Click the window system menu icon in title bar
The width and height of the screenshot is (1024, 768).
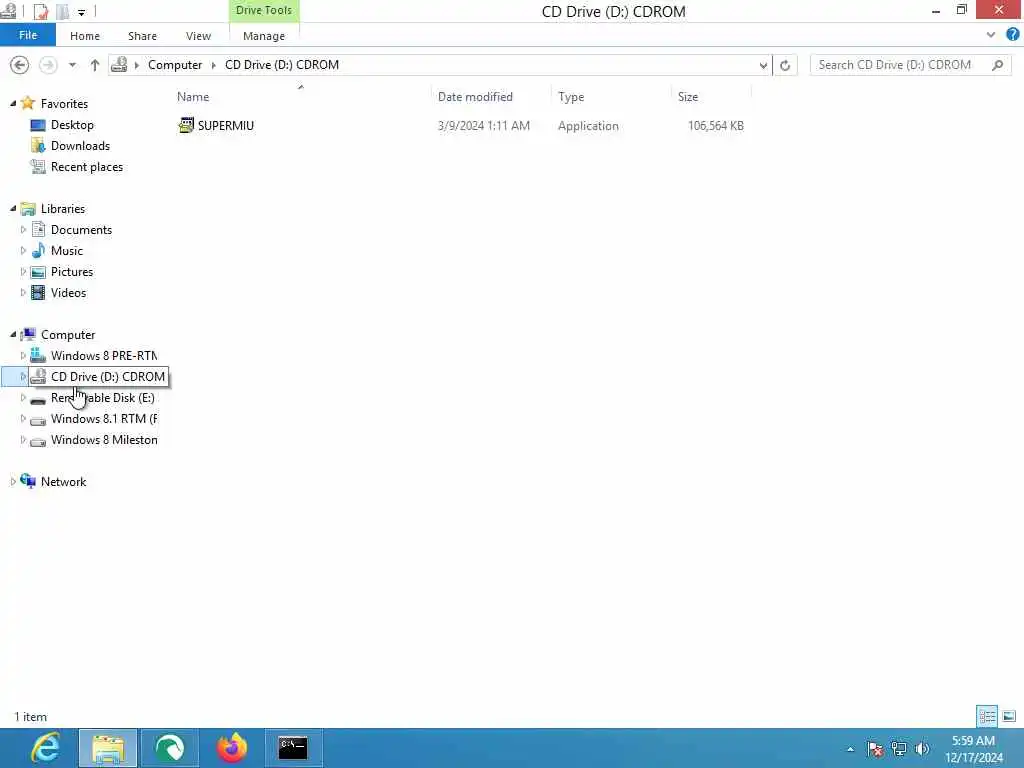pyautogui.click(x=8, y=10)
